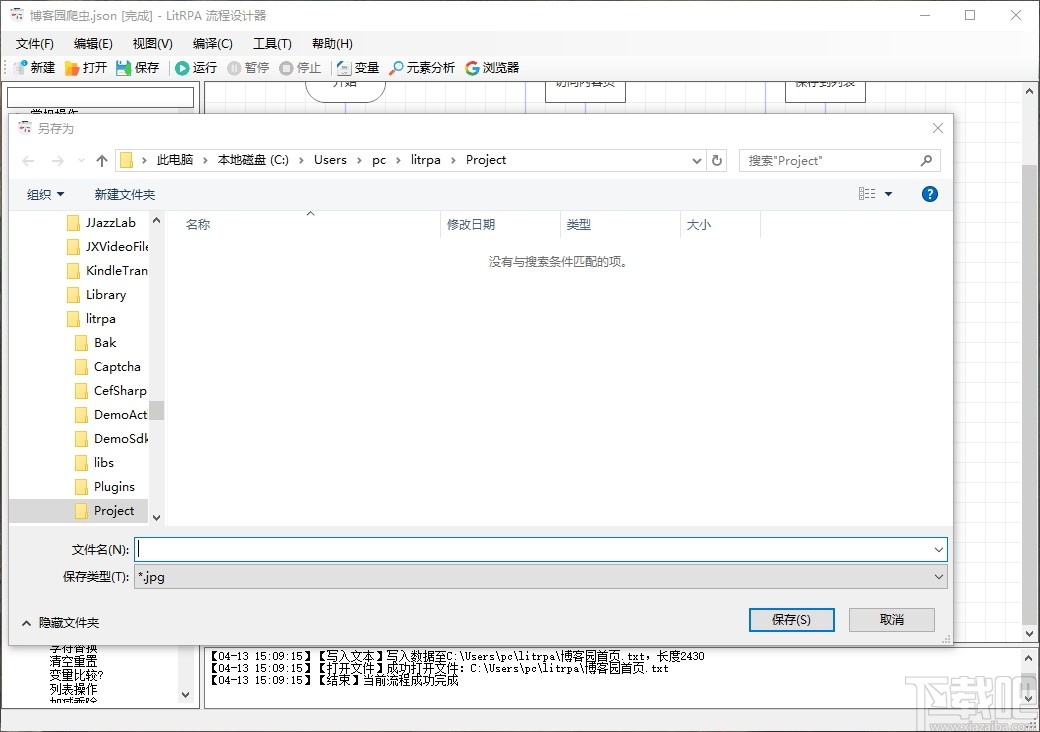Viewport: 1040px width, 732px height.
Task: Expand the 文件名 filename dropdown arrow
Action: (937, 549)
